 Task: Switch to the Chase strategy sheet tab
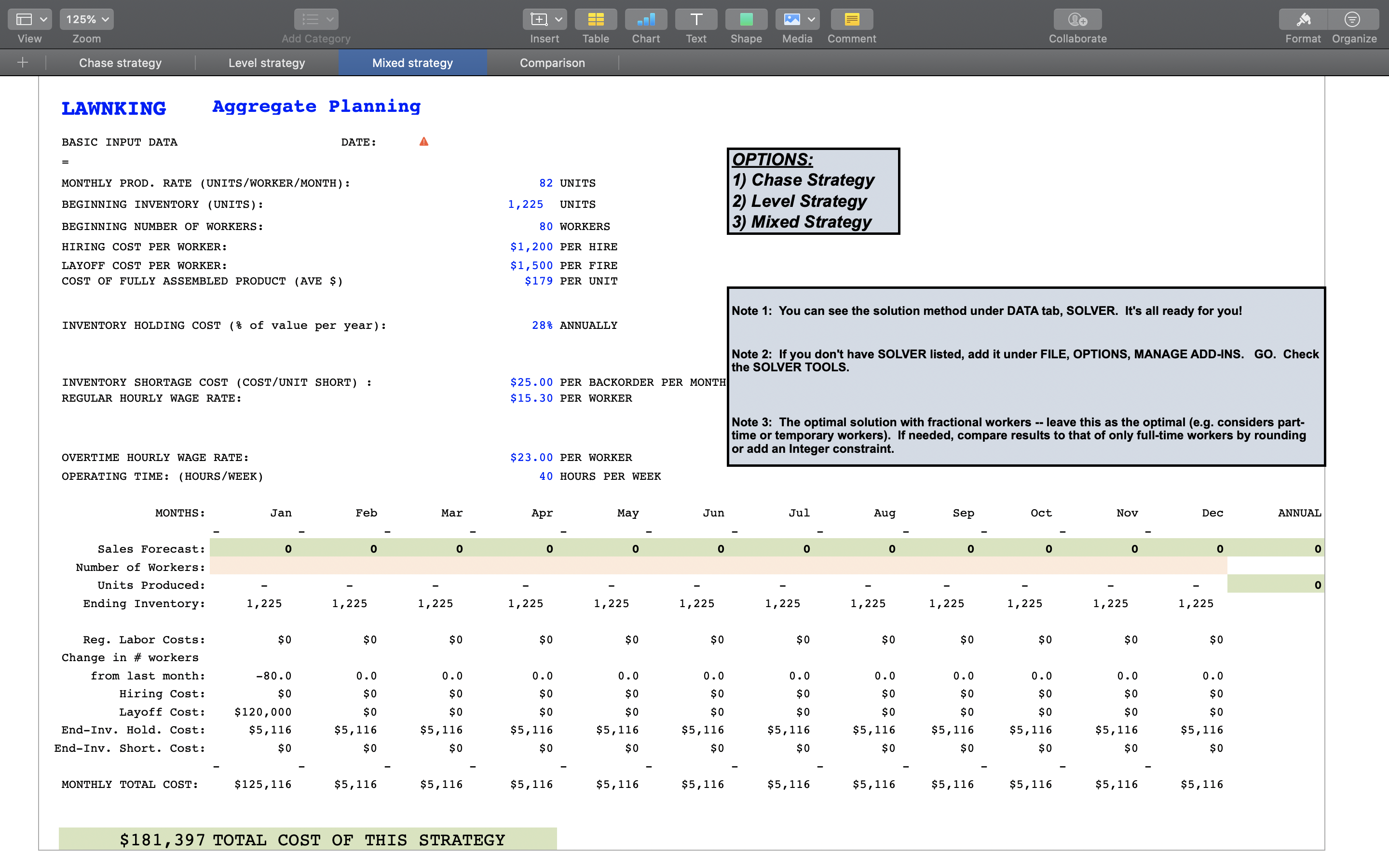click(120, 63)
